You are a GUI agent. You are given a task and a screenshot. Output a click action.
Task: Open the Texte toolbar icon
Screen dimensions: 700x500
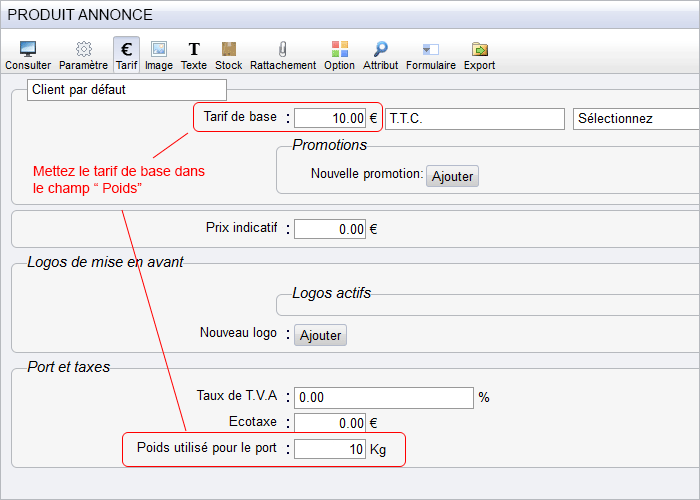(194, 49)
